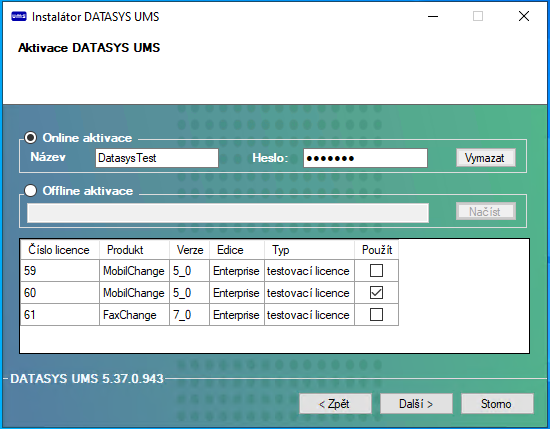The width and height of the screenshot is (550, 429).
Task: Click the Edice column header
Action: click(237, 250)
